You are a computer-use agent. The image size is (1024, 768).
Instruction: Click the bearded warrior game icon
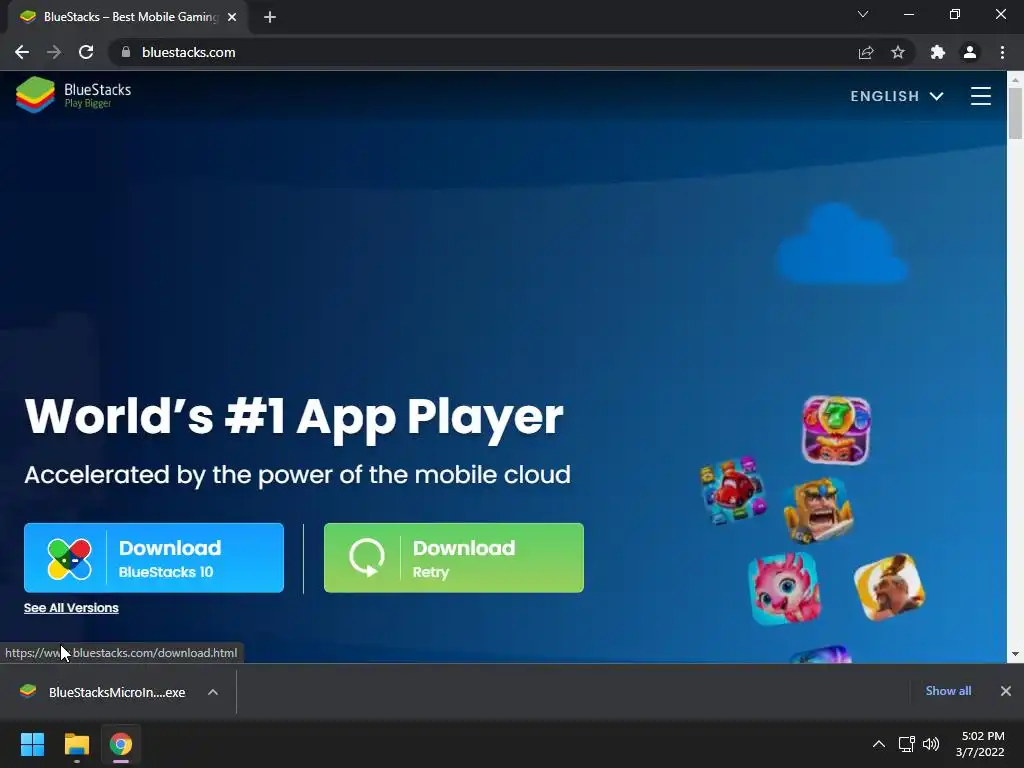tap(889, 587)
